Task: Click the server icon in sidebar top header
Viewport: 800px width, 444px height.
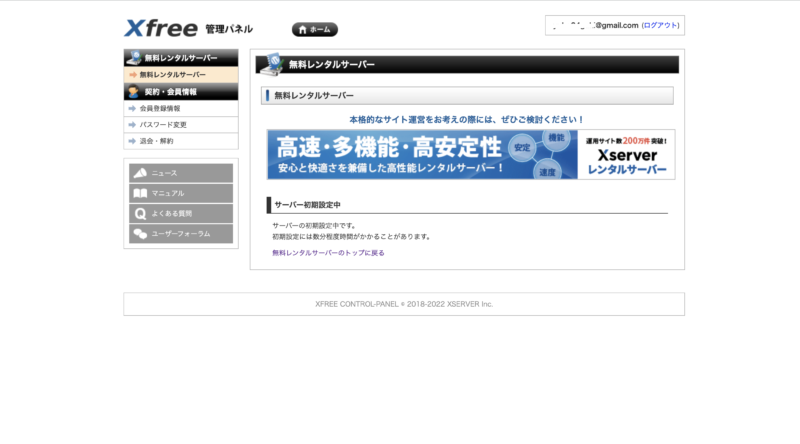Action: [134, 58]
